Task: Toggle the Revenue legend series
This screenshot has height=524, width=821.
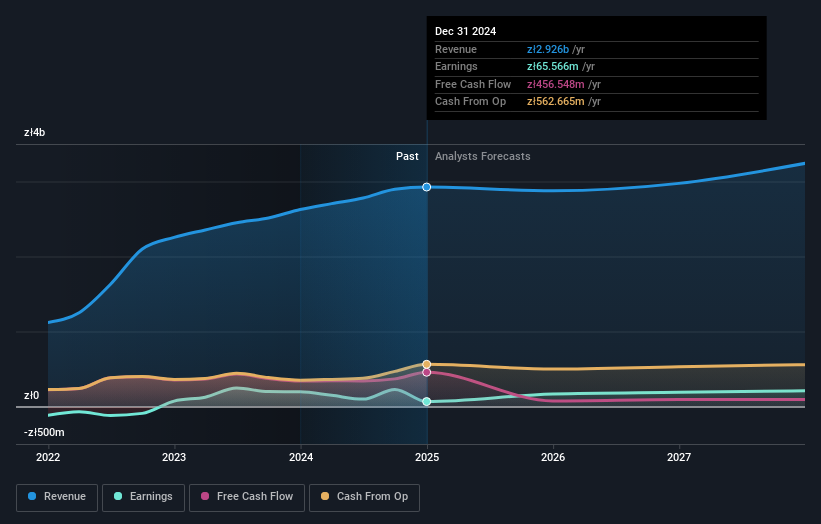Action: click(x=57, y=497)
